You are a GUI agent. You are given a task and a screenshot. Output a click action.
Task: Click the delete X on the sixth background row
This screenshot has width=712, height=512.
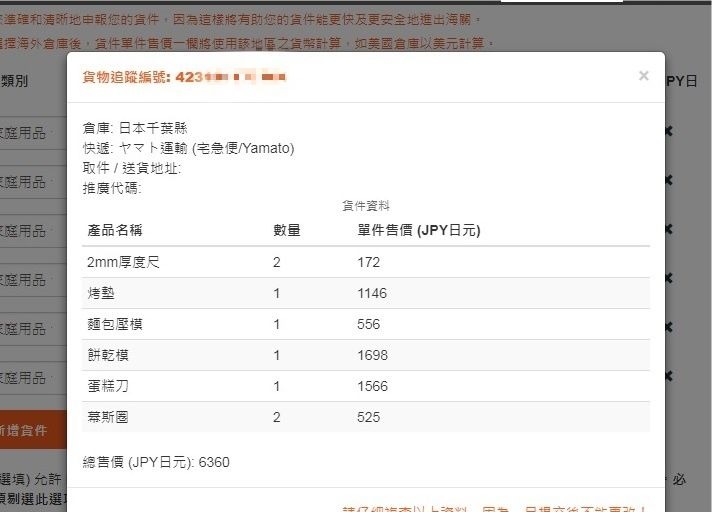(667, 376)
